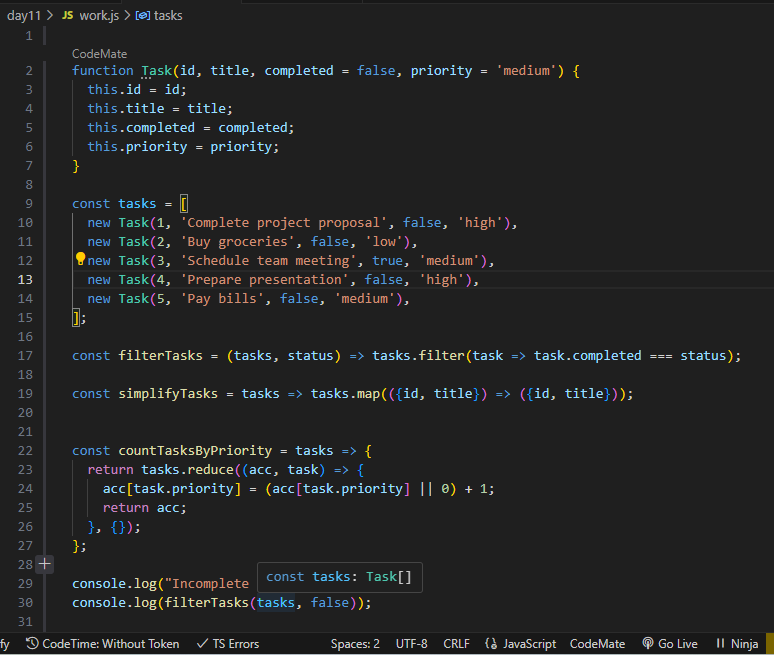Click the TS Errors status bar item
The image size is (774, 655).
point(228,644)
